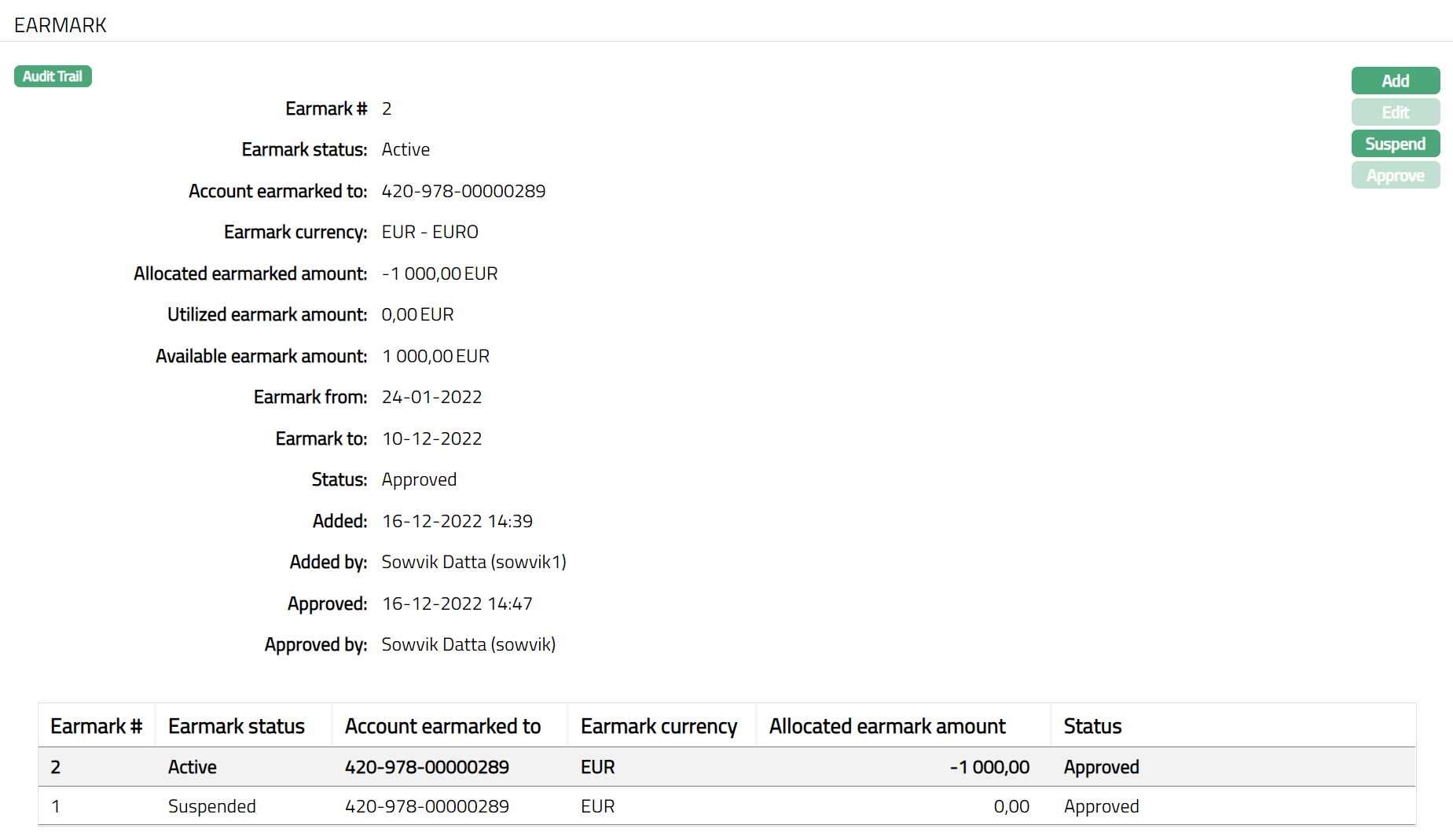Select earmark row number 2
This screenshot has width=1453, height=840.
[56, 767]
